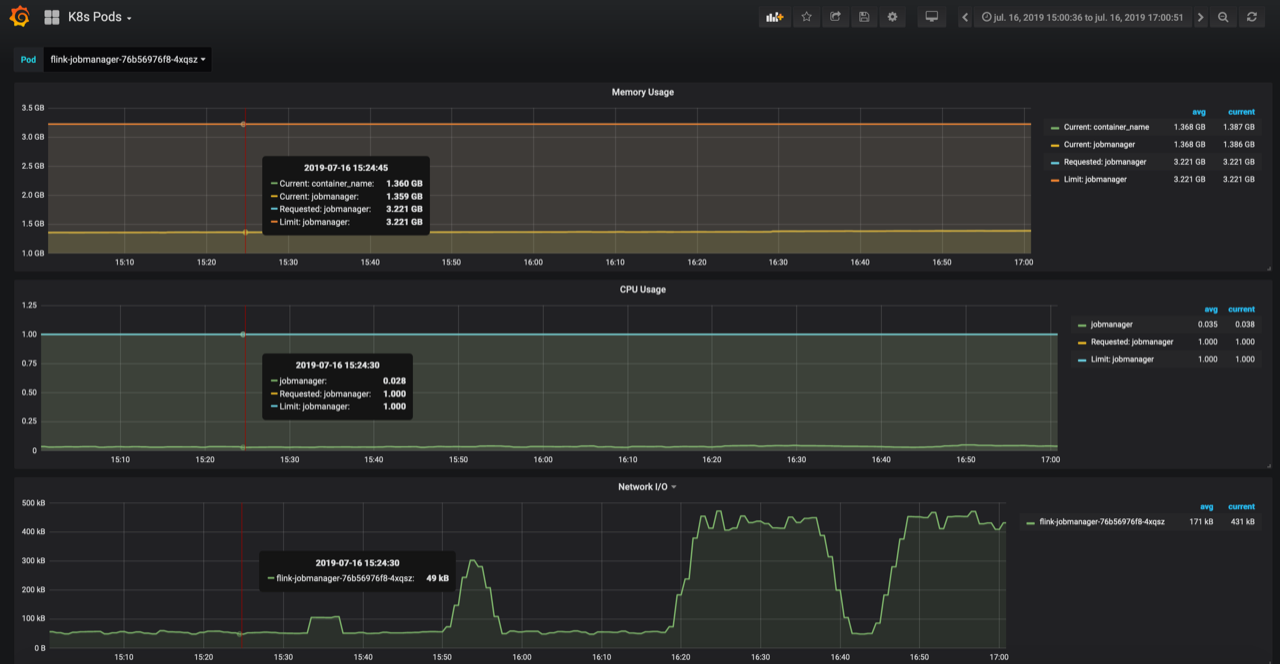Star this dashboard as favorite

[806, 17]
